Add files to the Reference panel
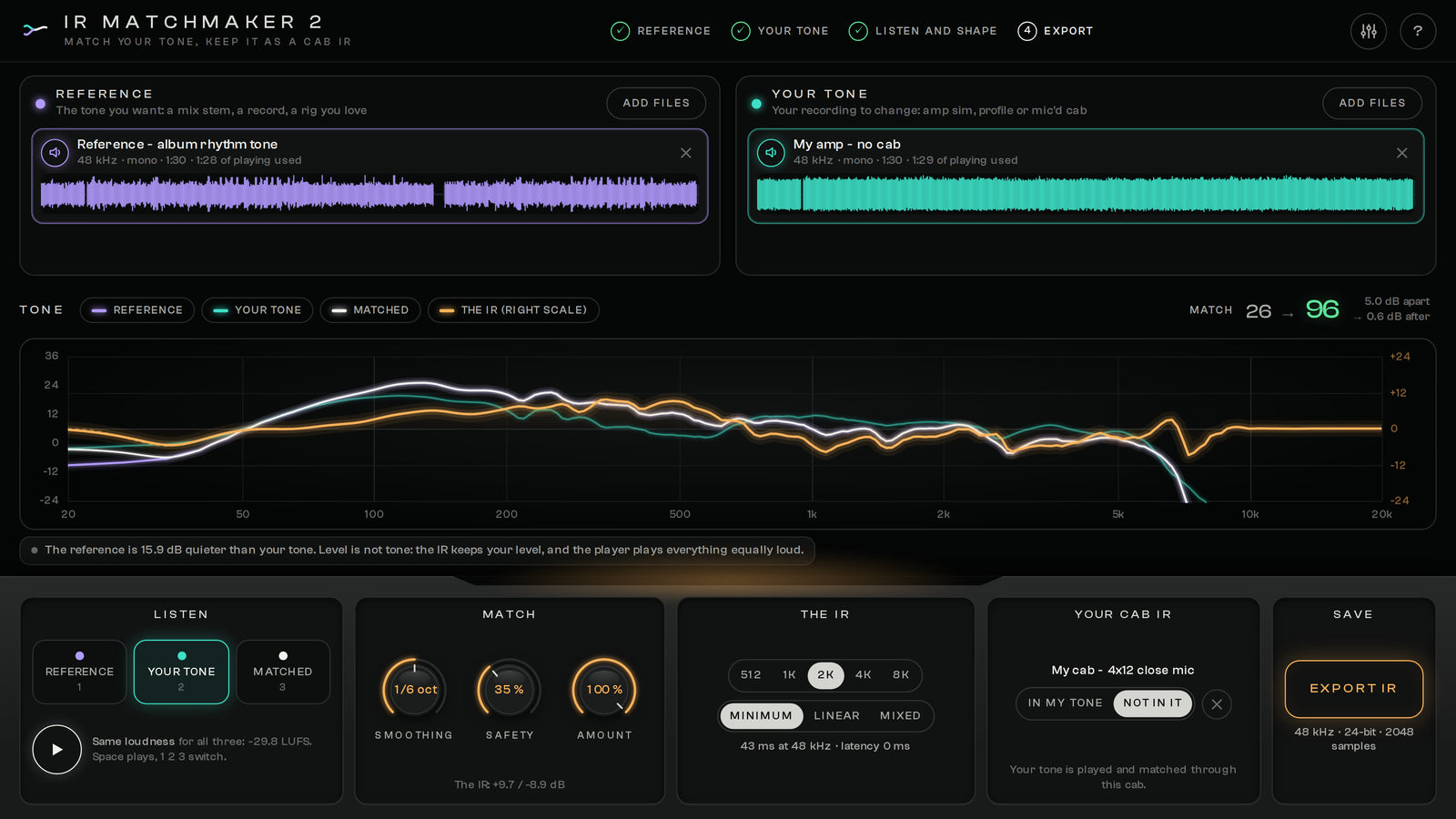Viewport: 1456px width, 819px height. 656,103
